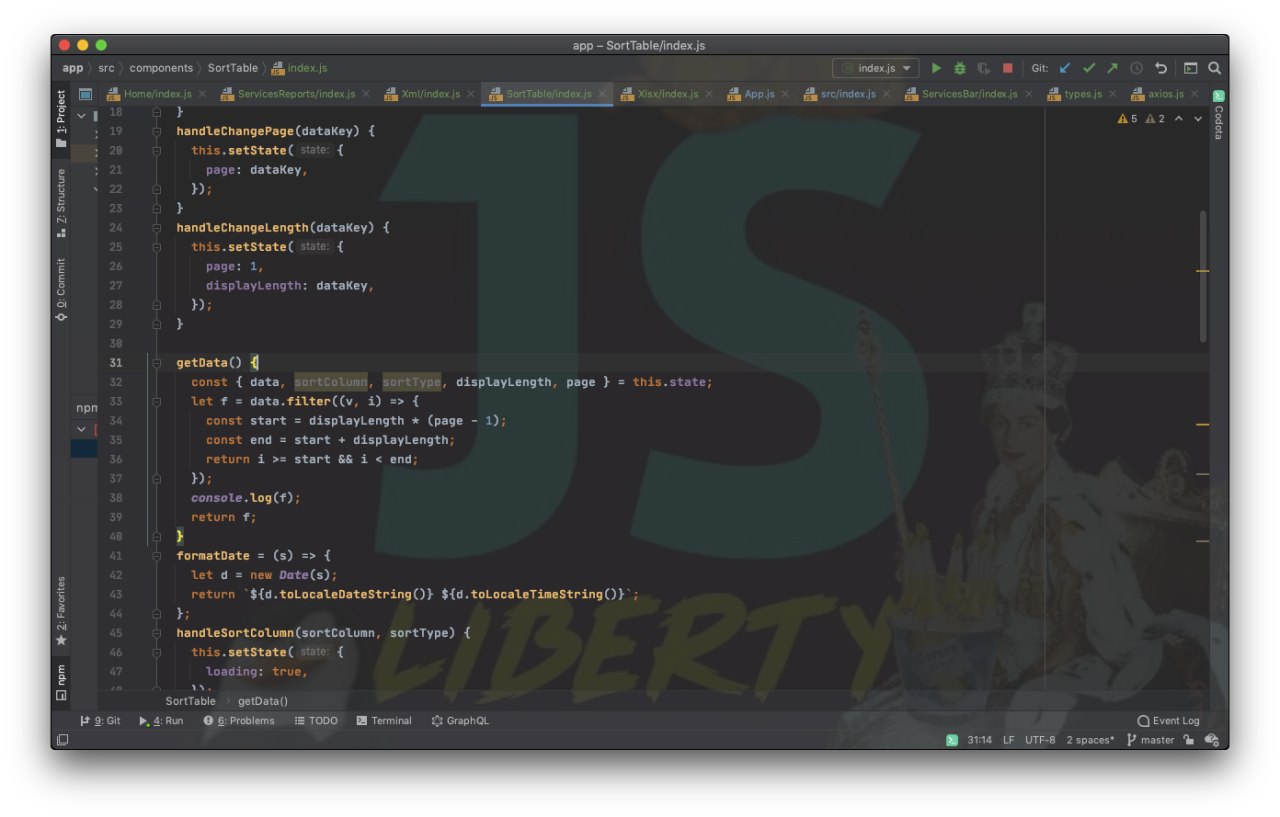Click the hide tool window icon beside editor tabs
The width and height of the screenshot is (1280, 817).
[85, 94]
